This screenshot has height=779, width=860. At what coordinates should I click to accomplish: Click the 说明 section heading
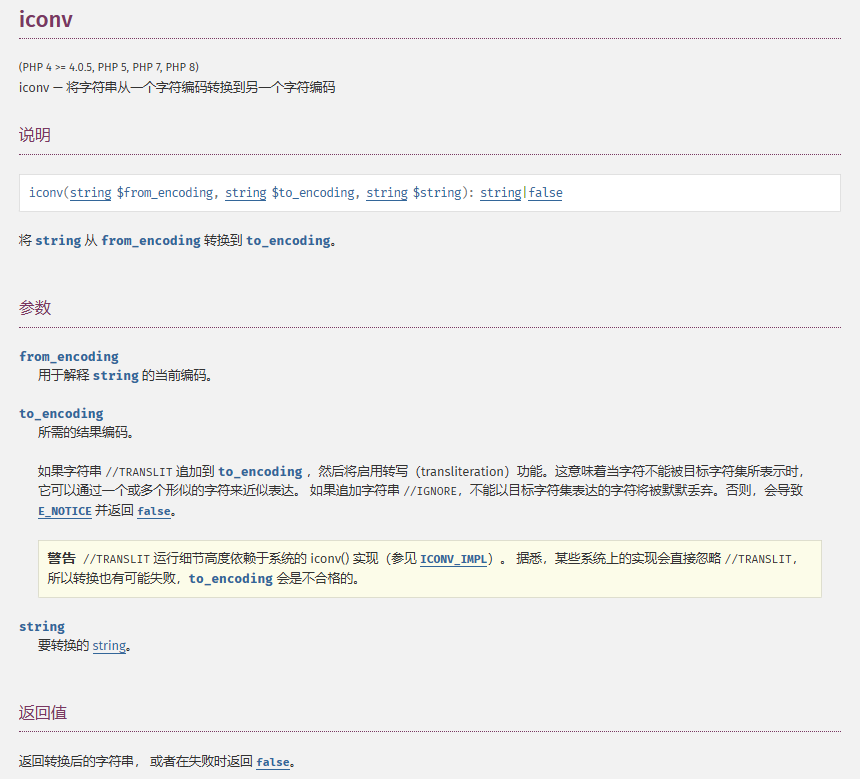[x=35, y=135]
